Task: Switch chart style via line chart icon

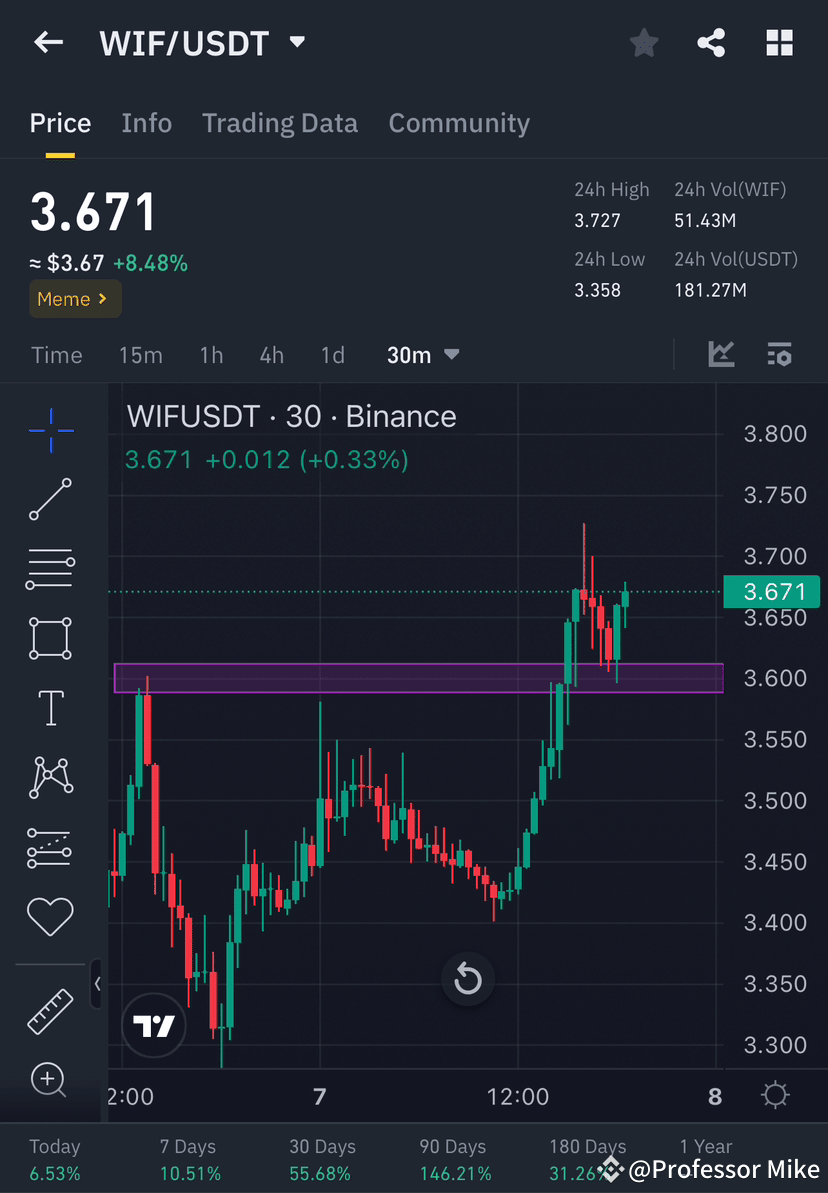Action: (x=721, y=354)
